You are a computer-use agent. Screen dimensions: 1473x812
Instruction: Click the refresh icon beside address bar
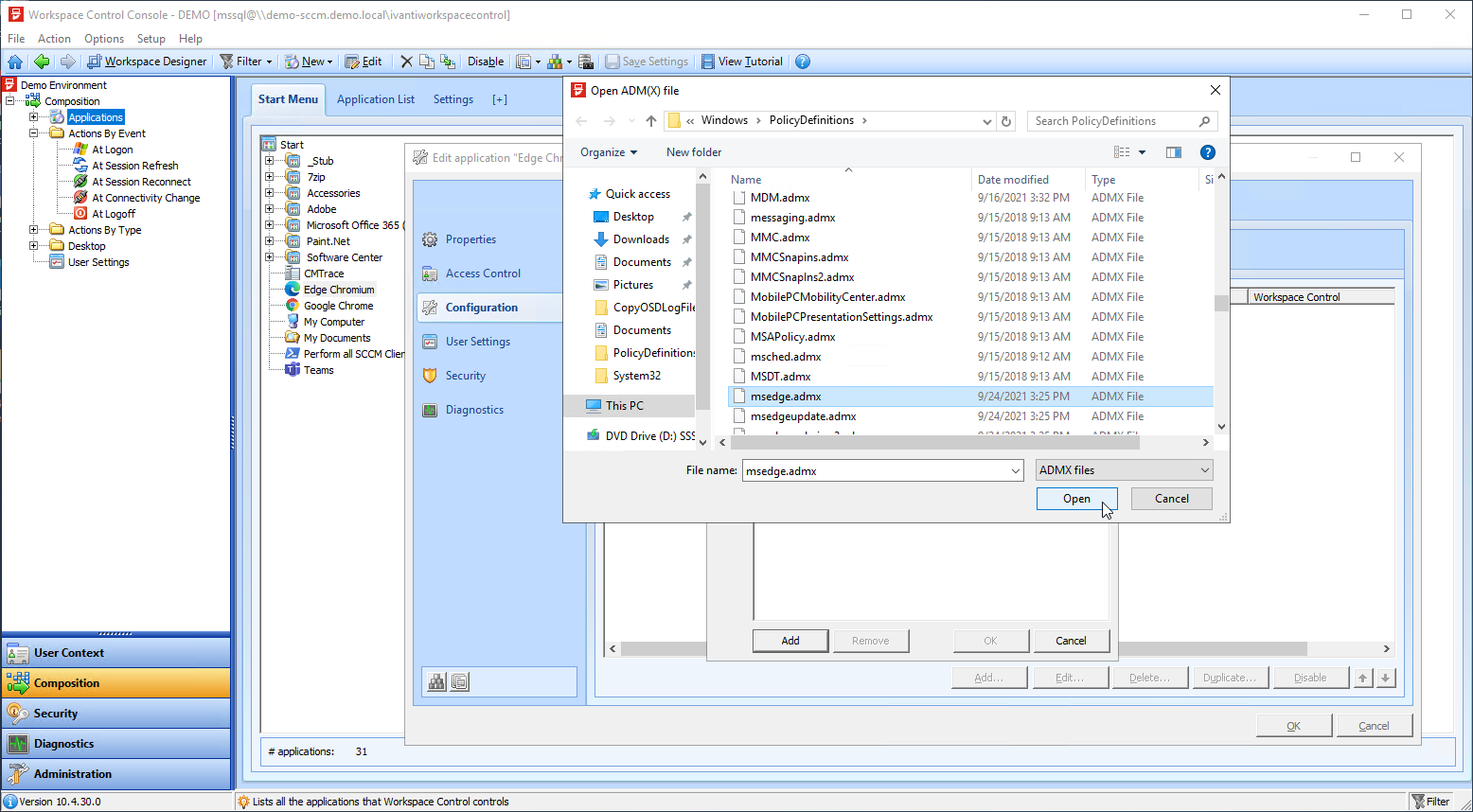(x=1006, y=121)
